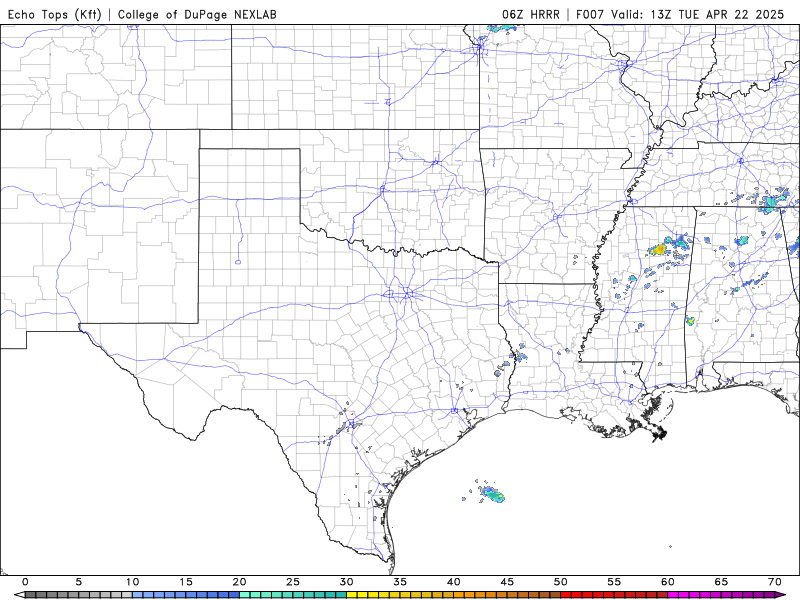Click the color bar label "35"
Screen dimensions: 800x600
coord(400,582)
